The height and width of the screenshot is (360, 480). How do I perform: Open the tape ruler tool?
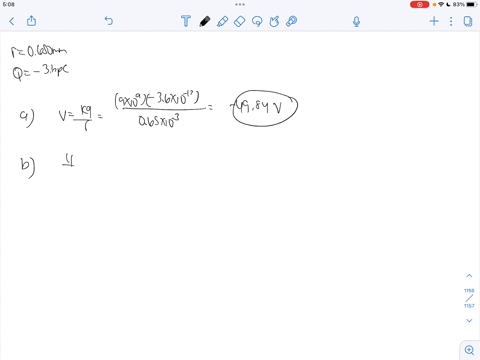coord(292,21)
